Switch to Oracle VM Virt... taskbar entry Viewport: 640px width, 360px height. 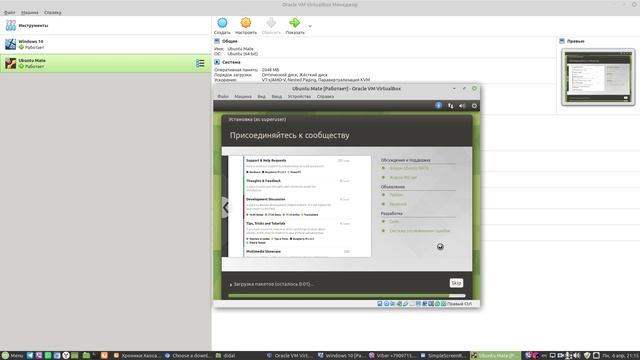point(290,356)
